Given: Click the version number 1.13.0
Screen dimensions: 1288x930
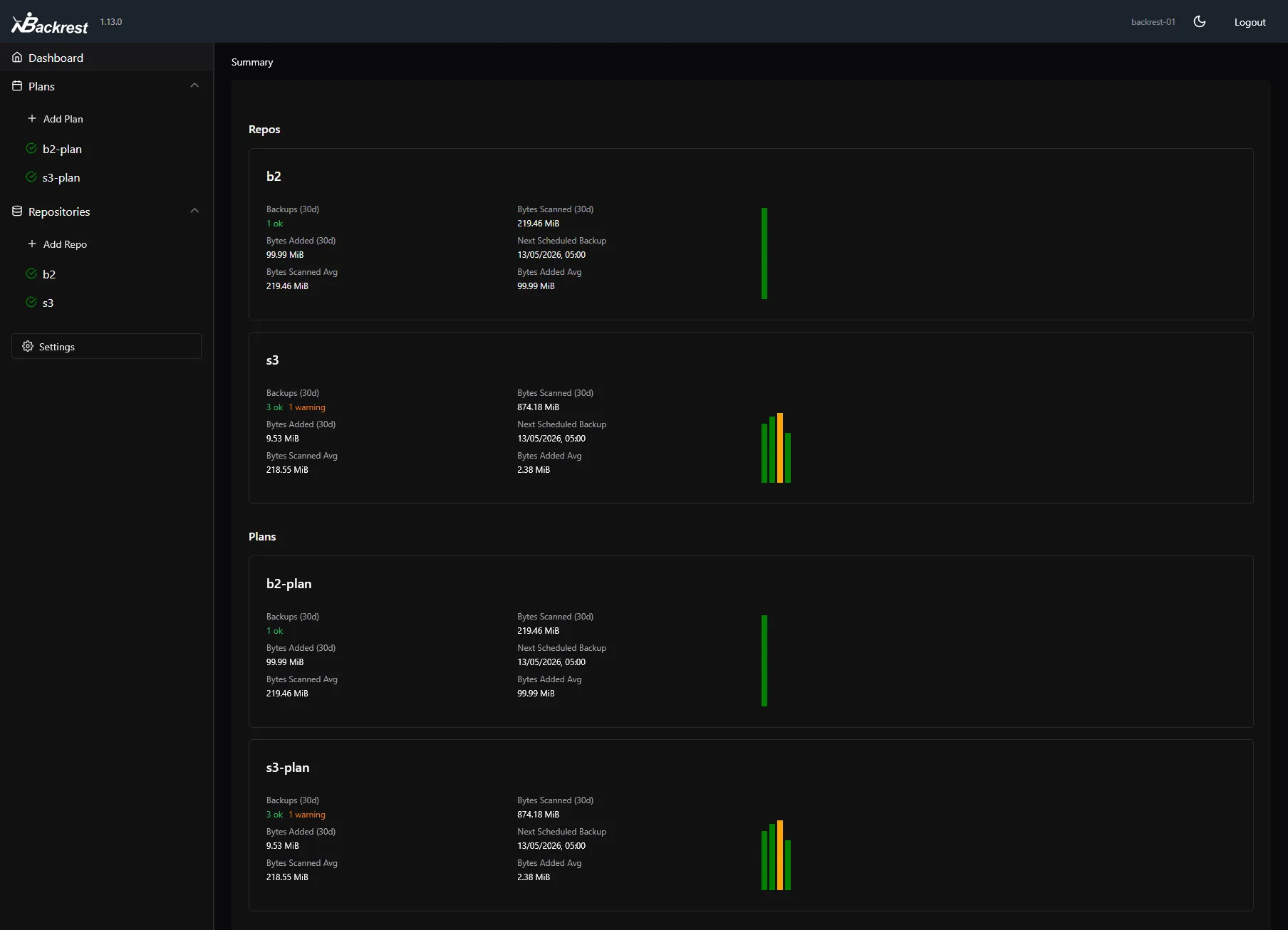Looking at the screenshot, I should click(x=111, y=22).
